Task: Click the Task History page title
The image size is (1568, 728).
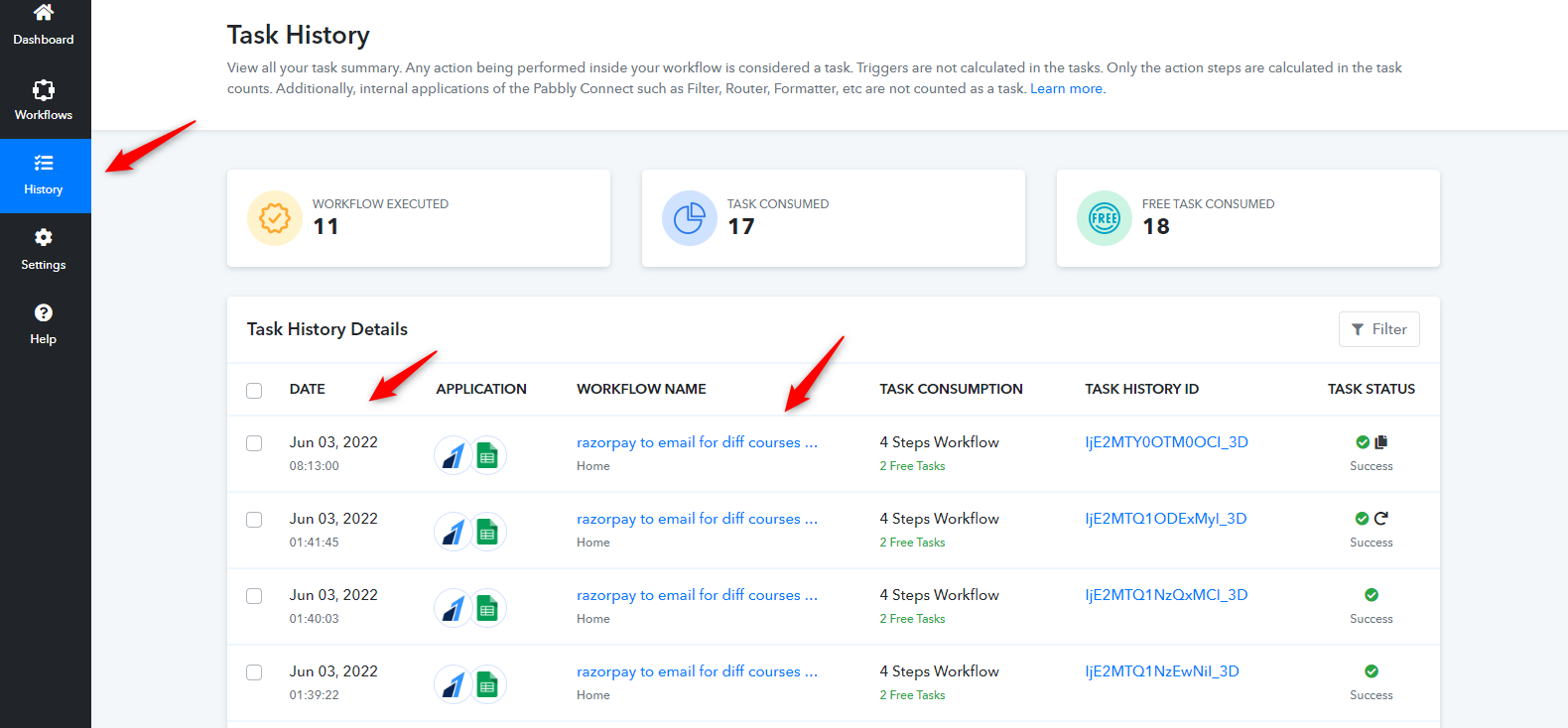Action: [x=299, y=35]
